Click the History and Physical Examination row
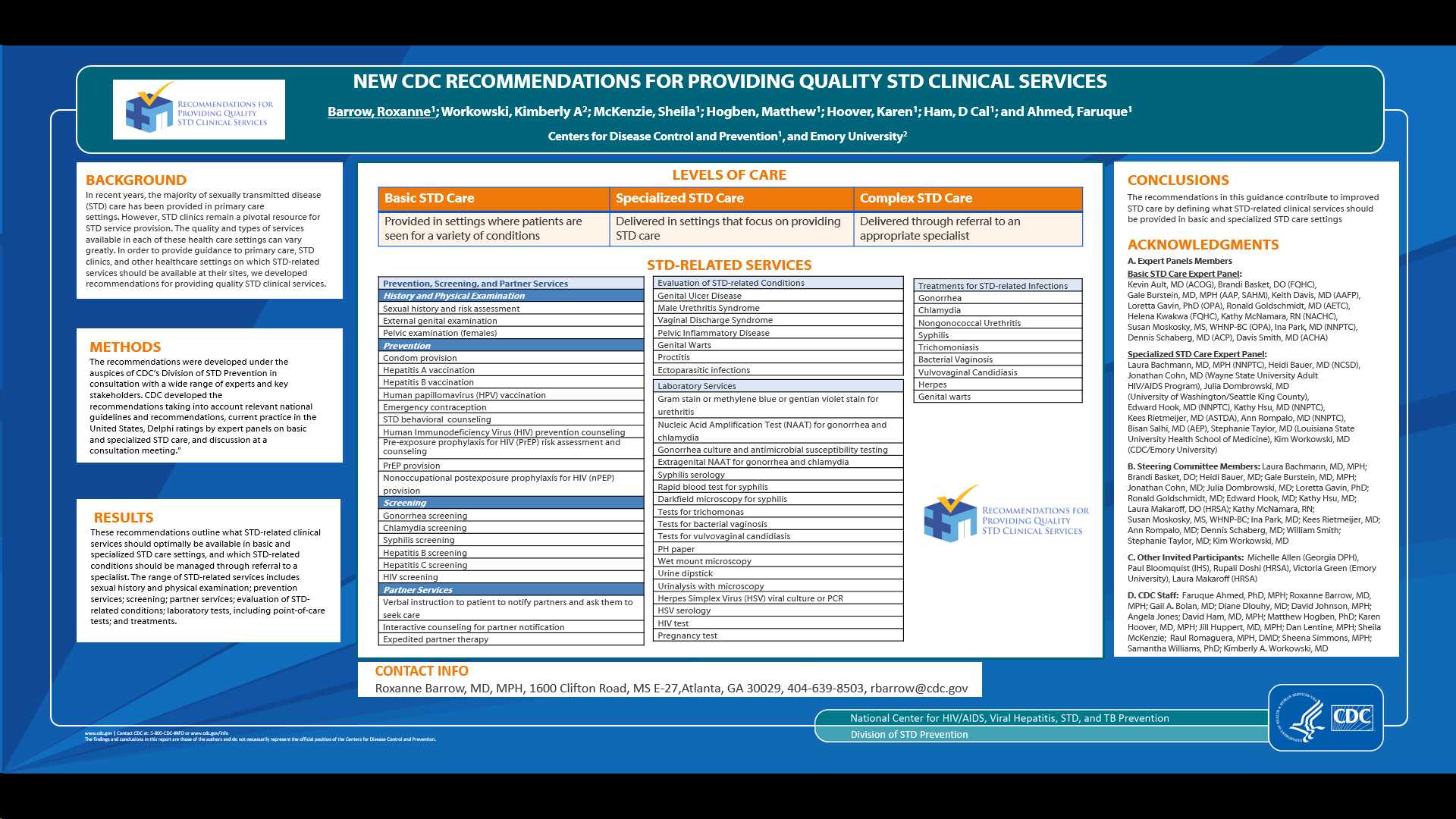Viewport: 1456px width, 819px height. click(510, 296)
